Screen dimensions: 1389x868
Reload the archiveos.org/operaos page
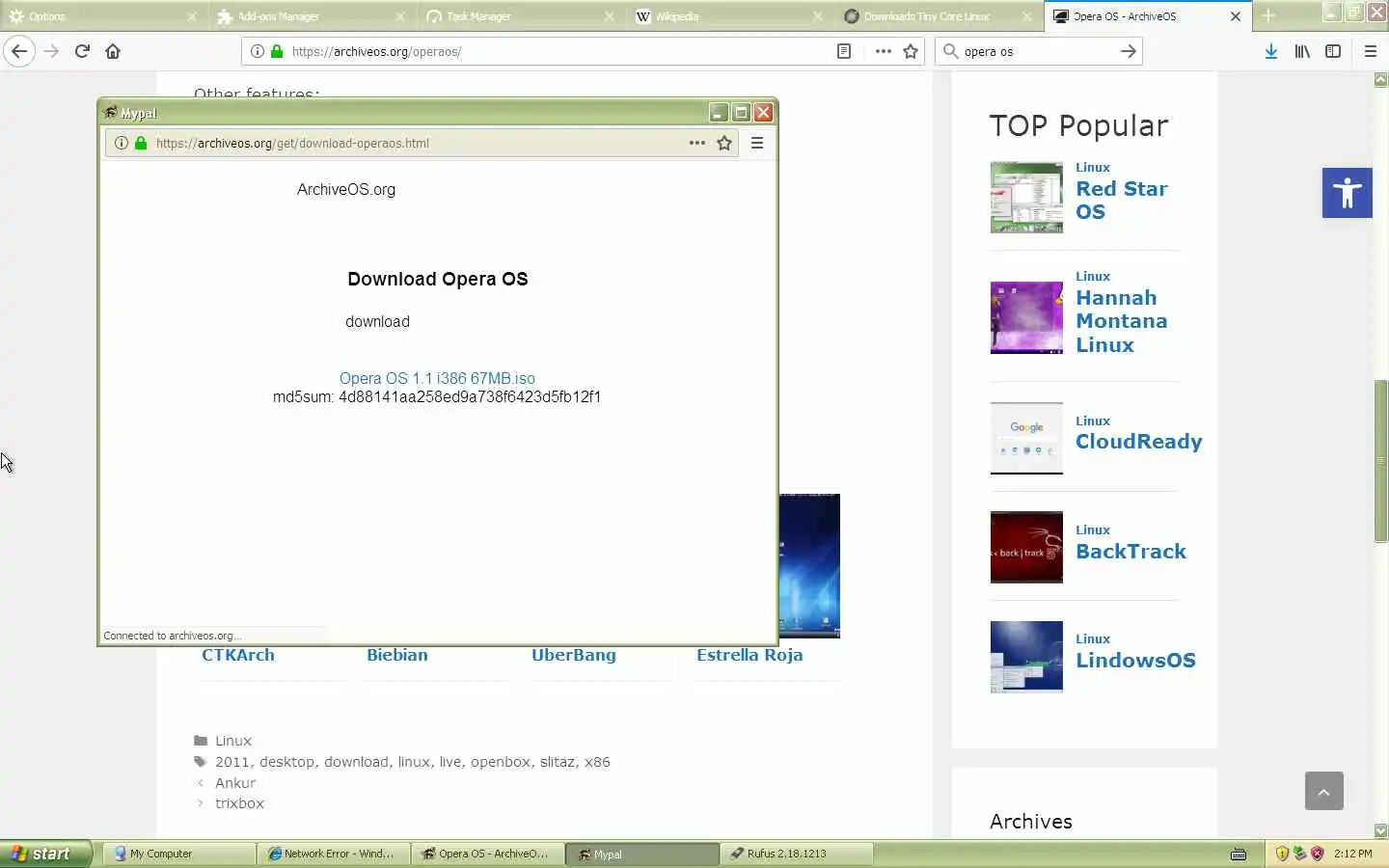82,51
